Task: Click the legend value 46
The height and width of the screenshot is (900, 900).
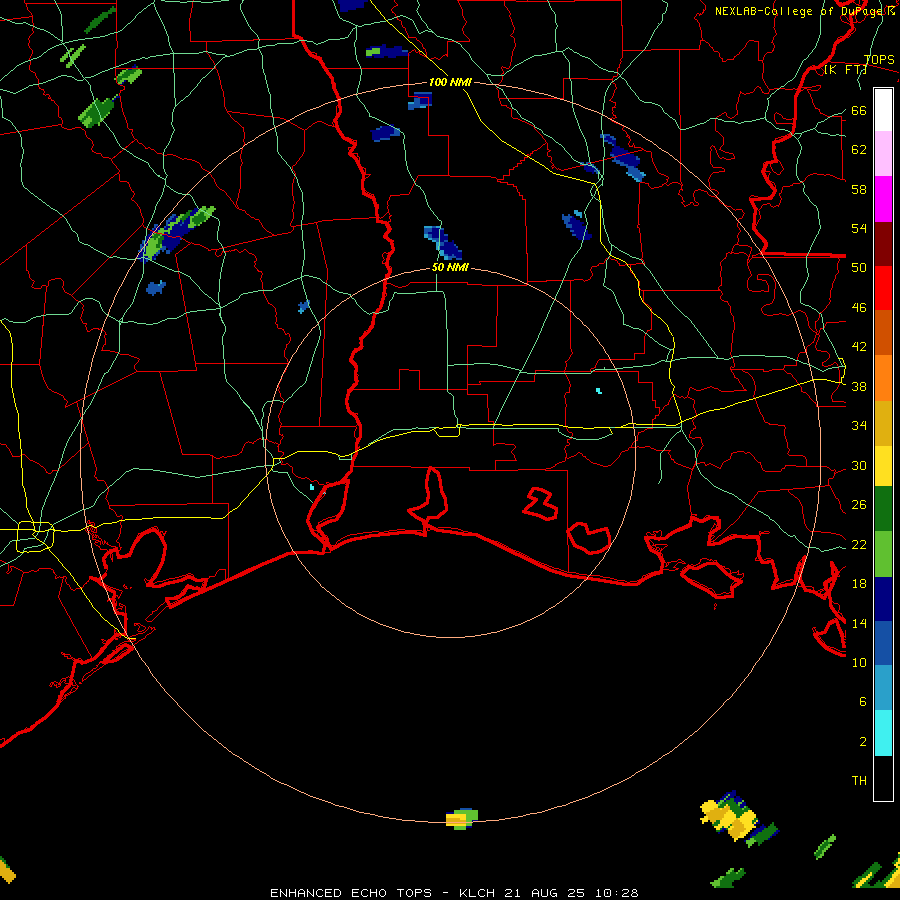Action: (859, 308)
